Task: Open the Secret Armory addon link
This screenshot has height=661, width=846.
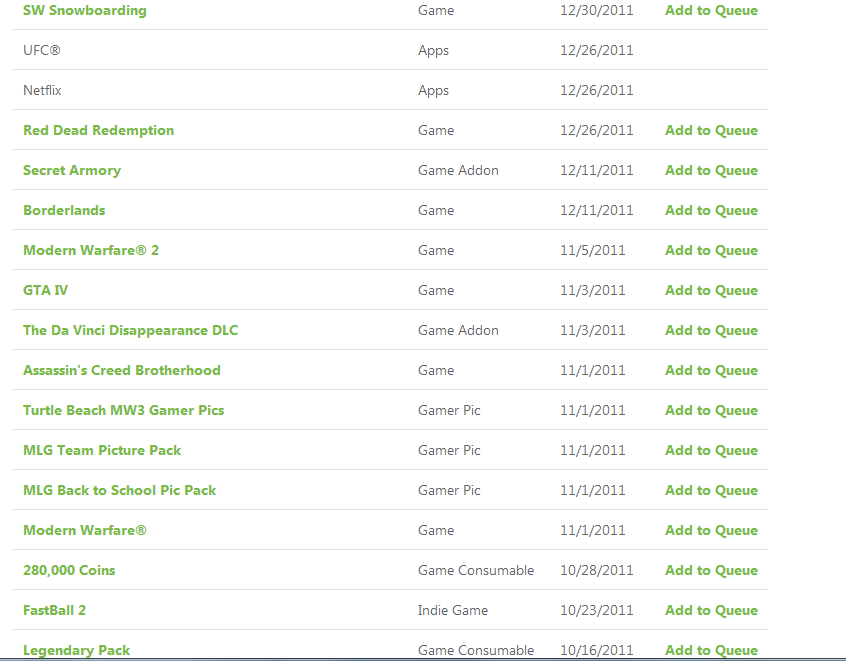Action: point(72,171)
